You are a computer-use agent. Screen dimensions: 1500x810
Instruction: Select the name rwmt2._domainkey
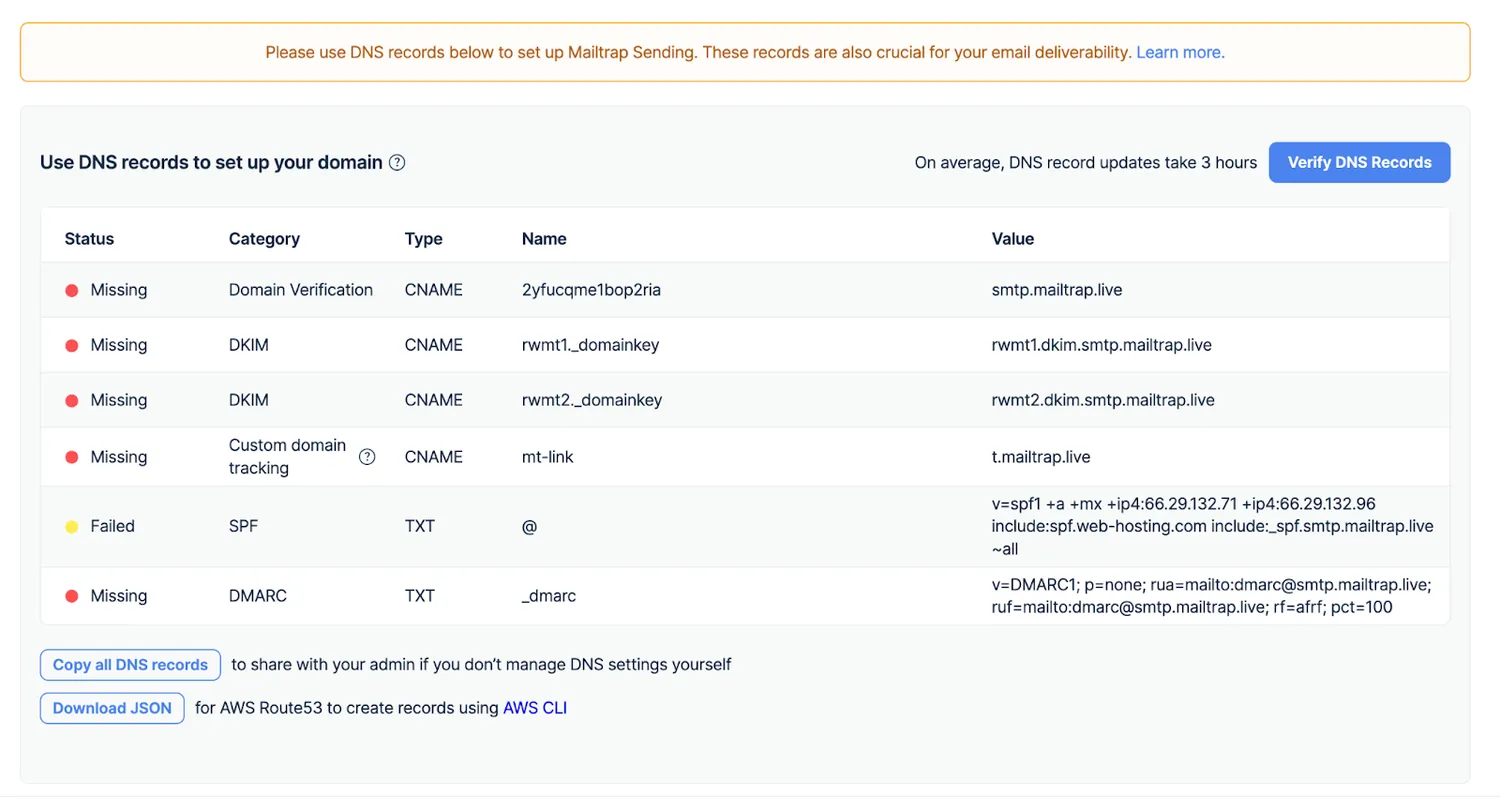coord(592,400)
